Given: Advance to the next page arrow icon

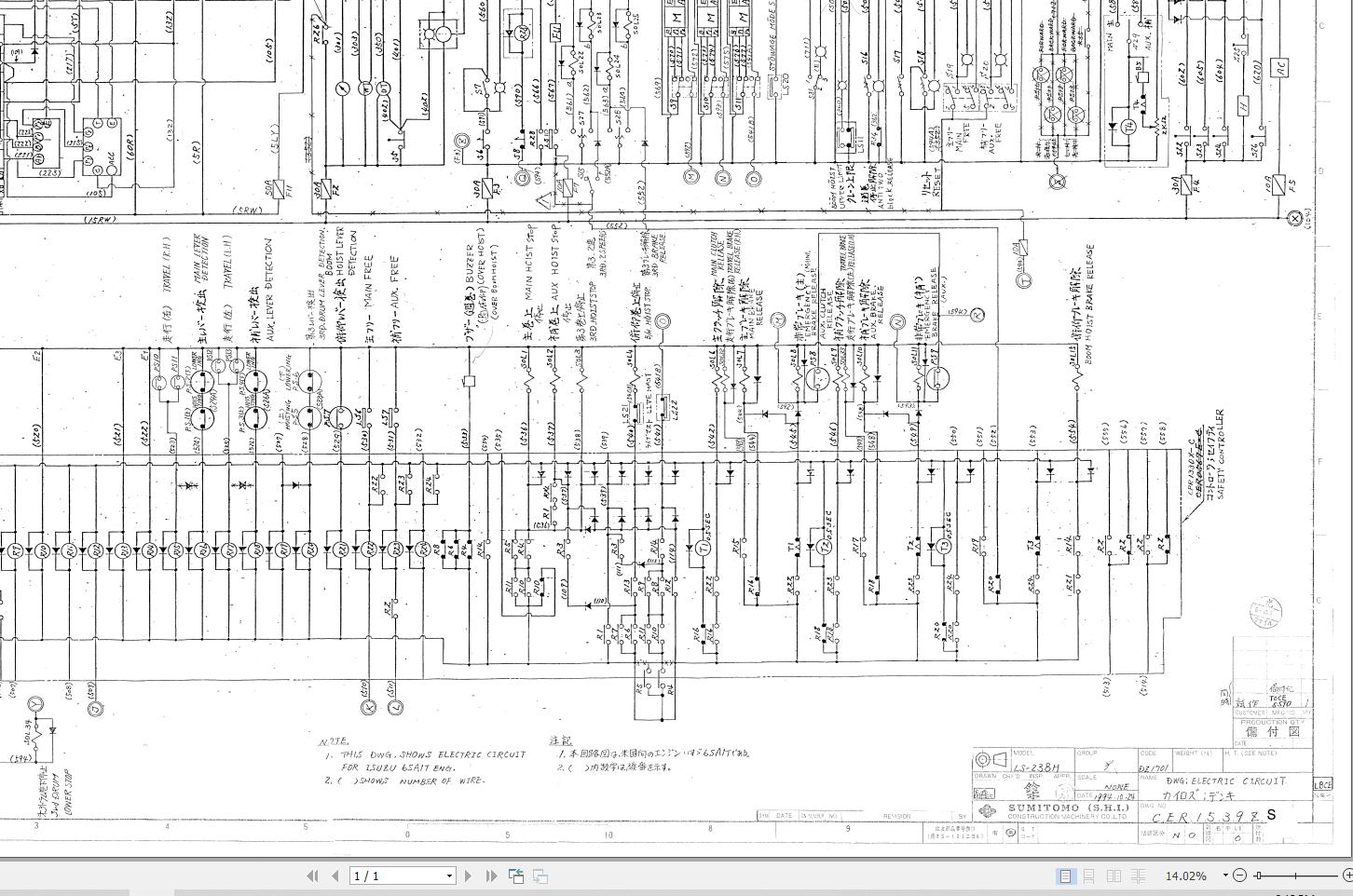Looking at the screenshot, I should [x=468, y=876].
